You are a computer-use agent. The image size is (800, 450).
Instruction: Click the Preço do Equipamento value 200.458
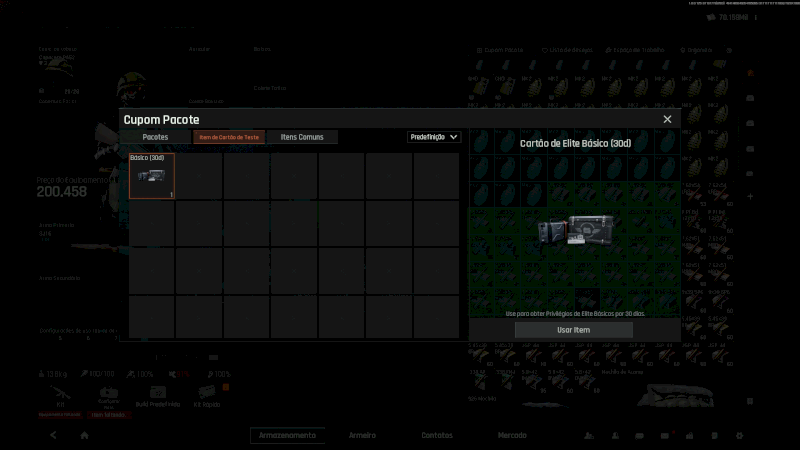[62, 192]
